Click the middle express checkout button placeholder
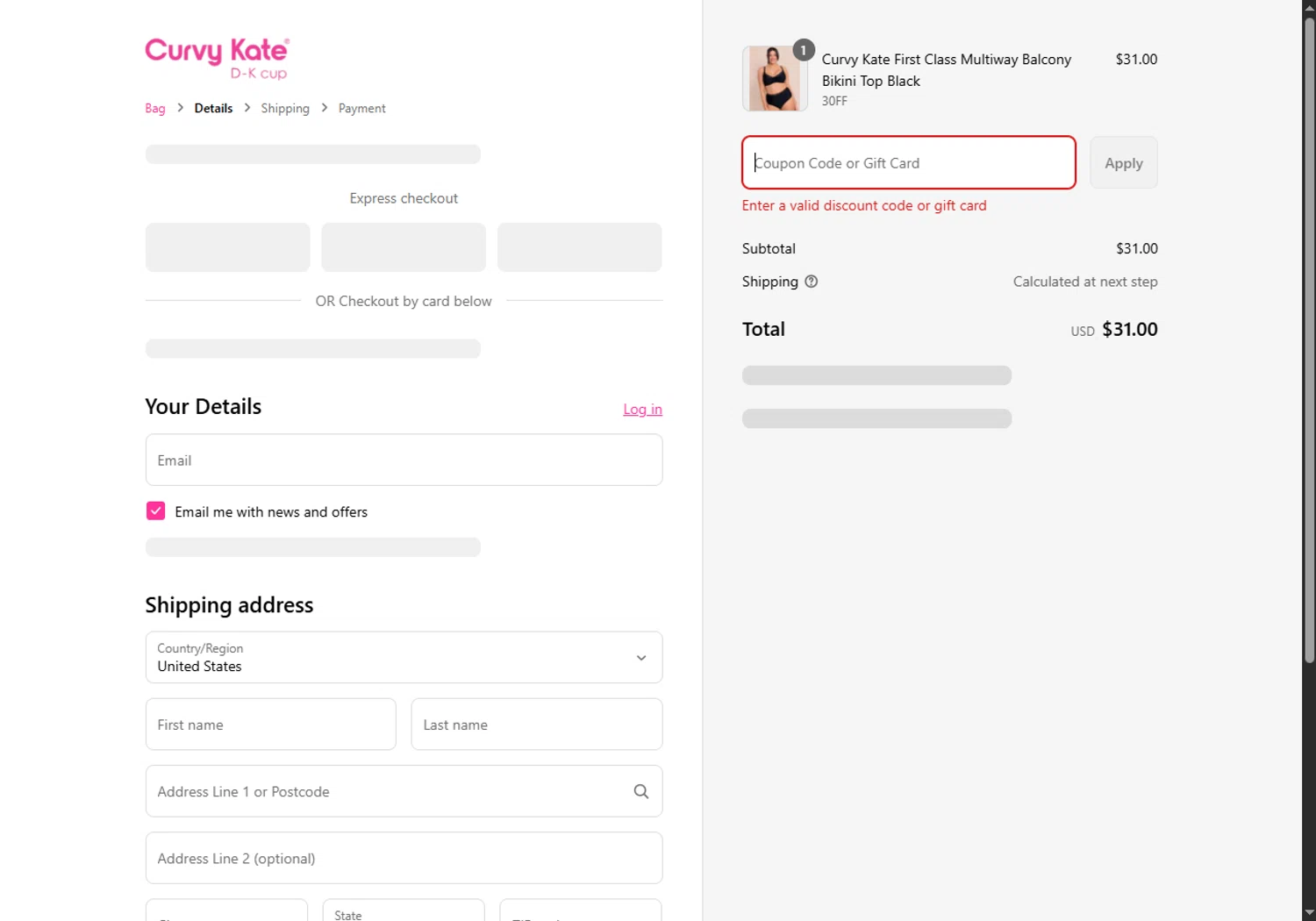1316x921 pixels. 404,246
